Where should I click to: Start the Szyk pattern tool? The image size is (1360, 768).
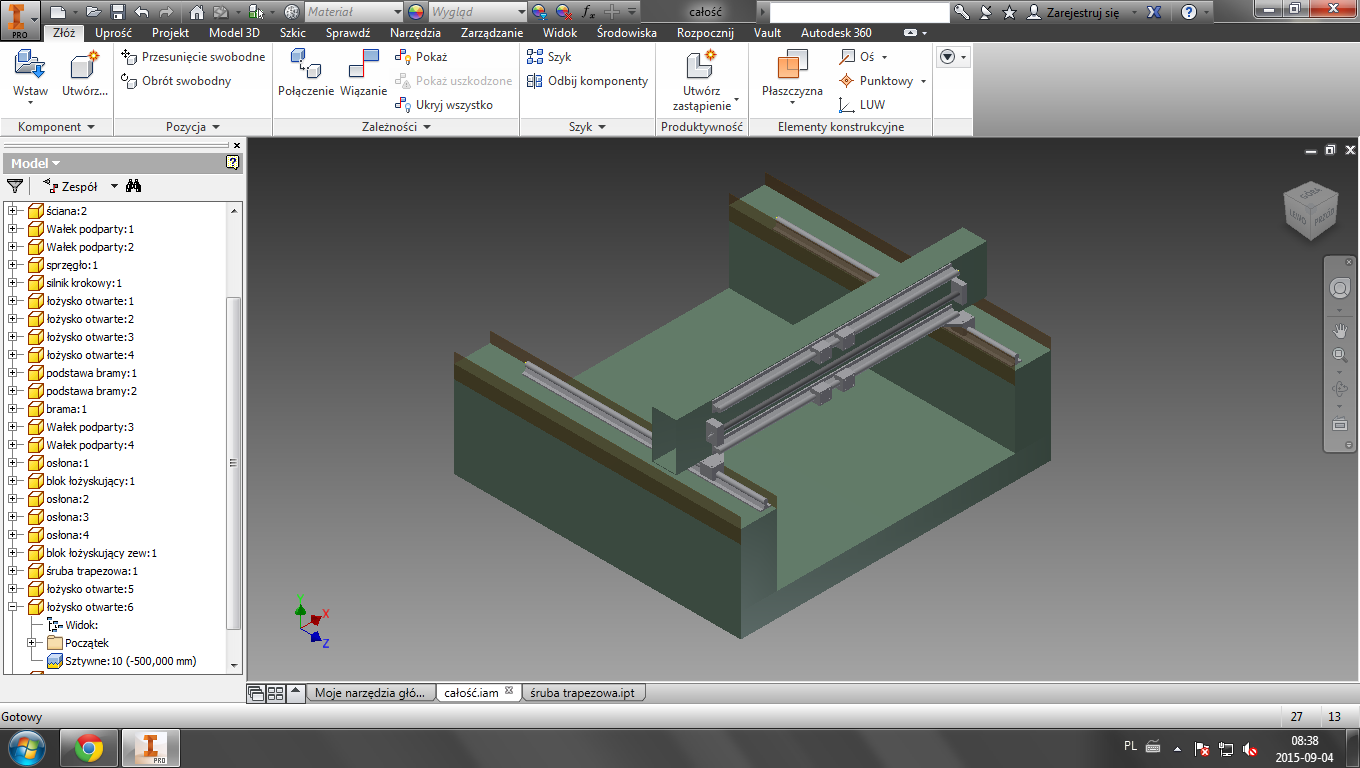coord(549,57)
